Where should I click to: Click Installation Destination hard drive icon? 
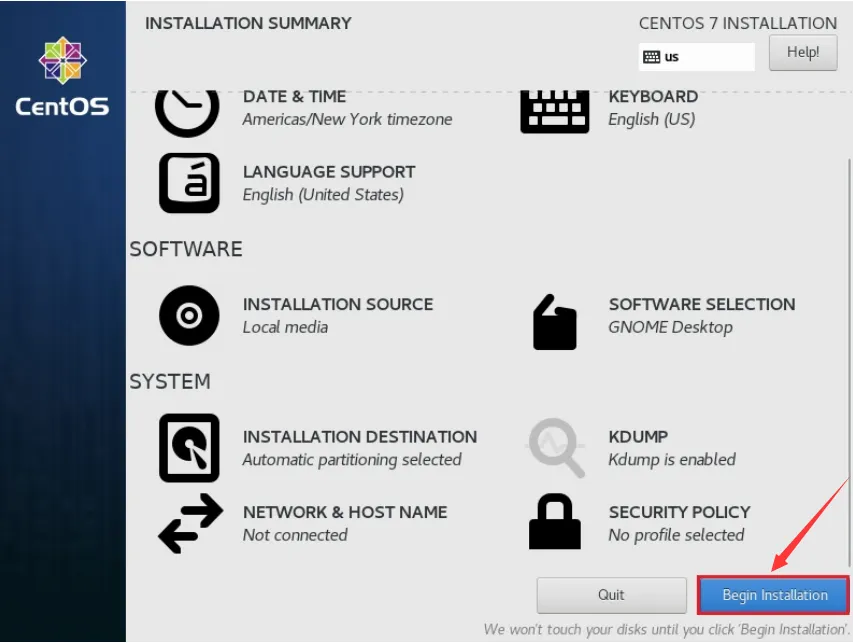(x=189, y=448)
